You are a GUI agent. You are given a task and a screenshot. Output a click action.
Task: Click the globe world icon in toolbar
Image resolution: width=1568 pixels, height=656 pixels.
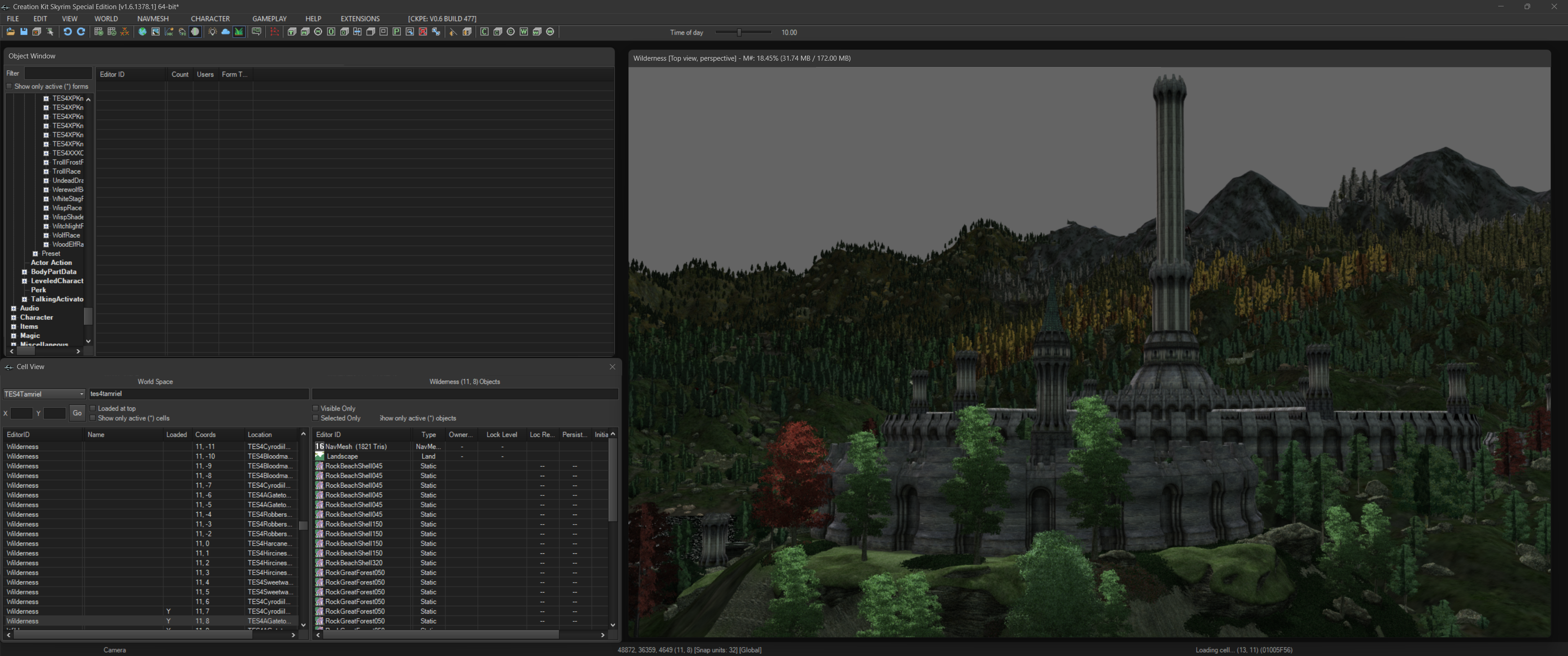142,31
